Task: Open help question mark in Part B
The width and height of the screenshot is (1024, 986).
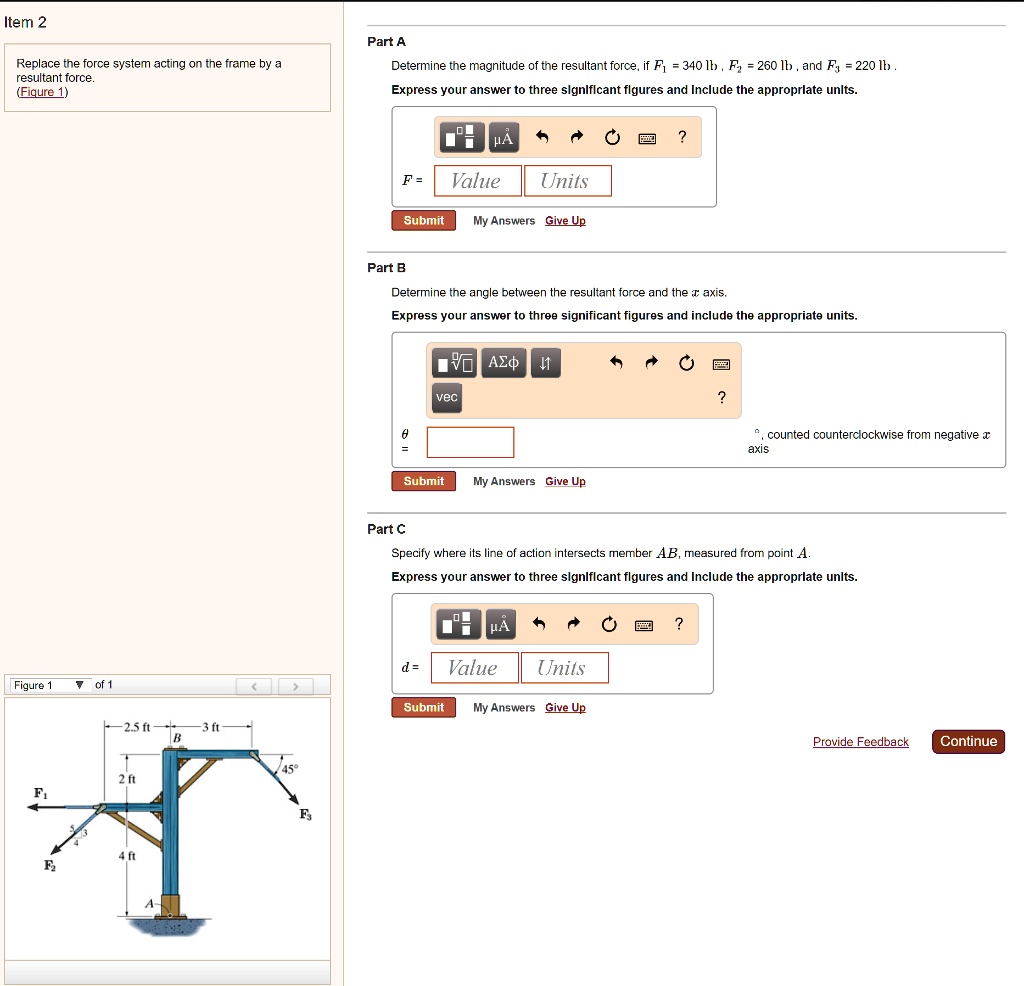Action: (x=722, y=397)
